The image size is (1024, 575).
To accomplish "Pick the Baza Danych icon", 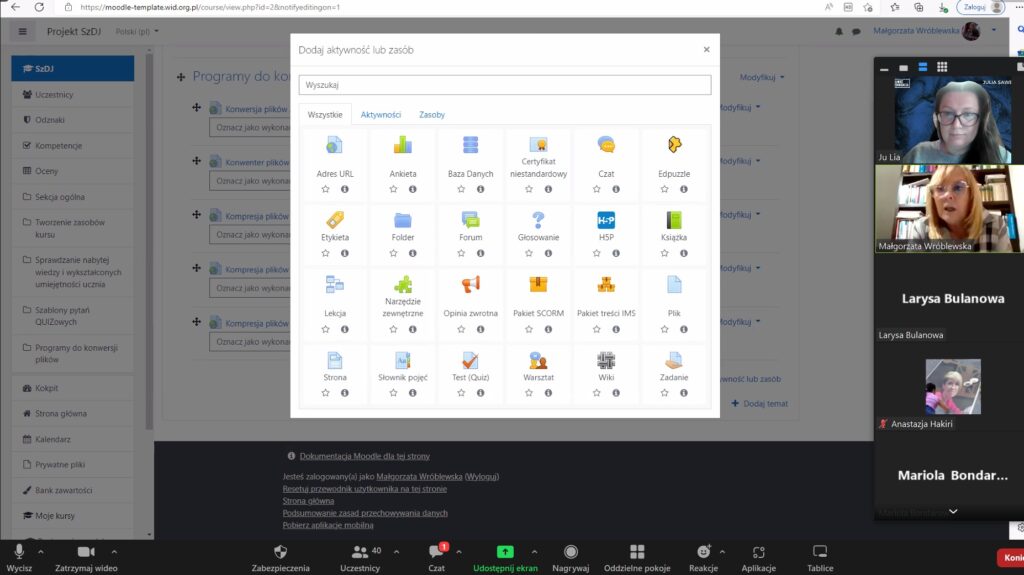I will (x=470, y=145).
